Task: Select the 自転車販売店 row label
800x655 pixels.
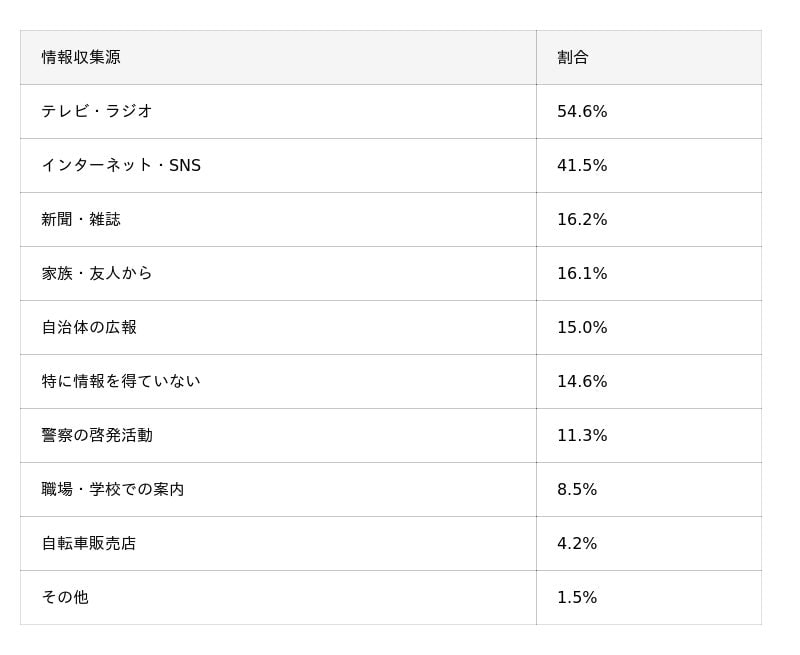Action: pos(89,544)
